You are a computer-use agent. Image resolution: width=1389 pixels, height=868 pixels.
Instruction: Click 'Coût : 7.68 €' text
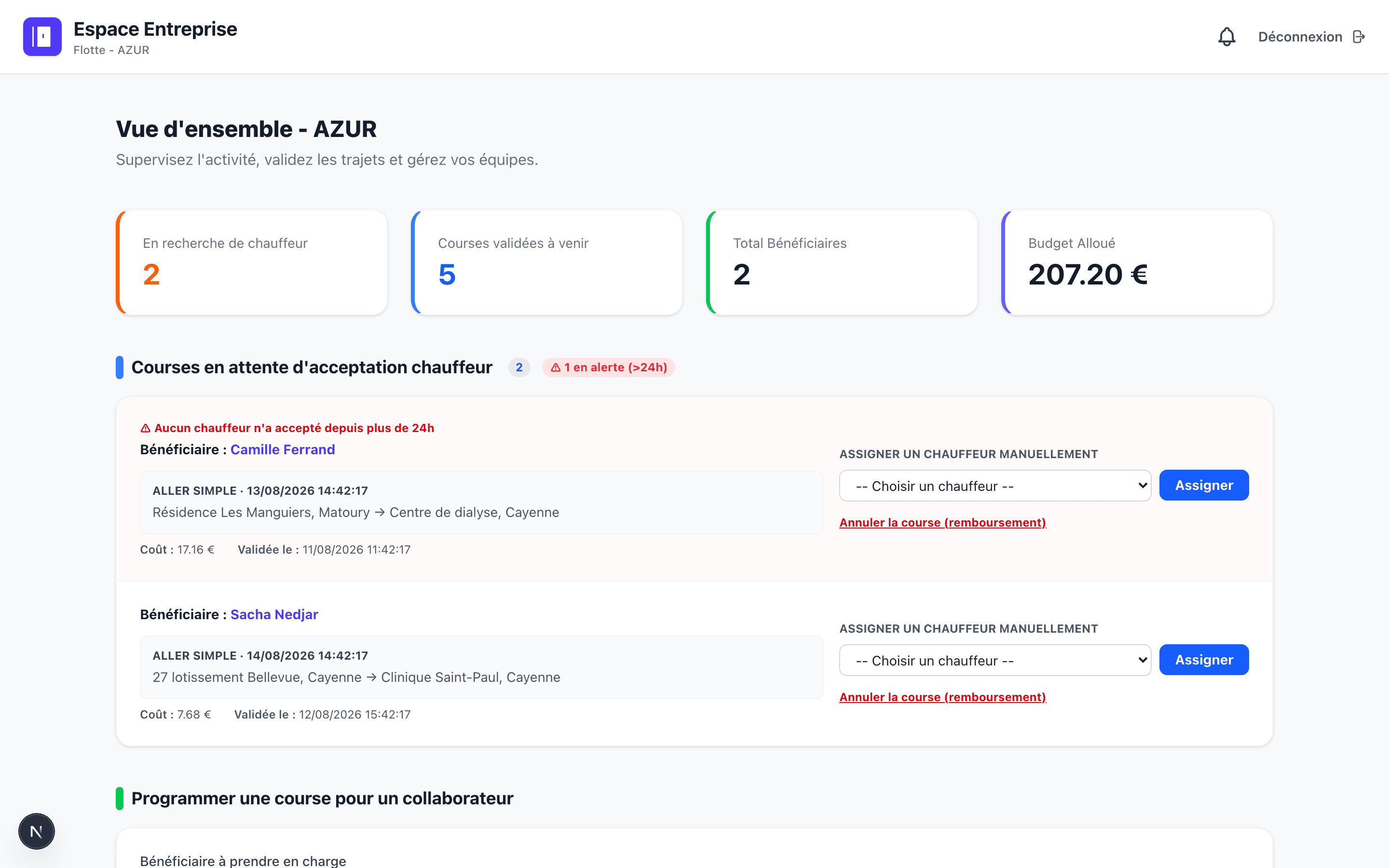(x=176, y=714)
